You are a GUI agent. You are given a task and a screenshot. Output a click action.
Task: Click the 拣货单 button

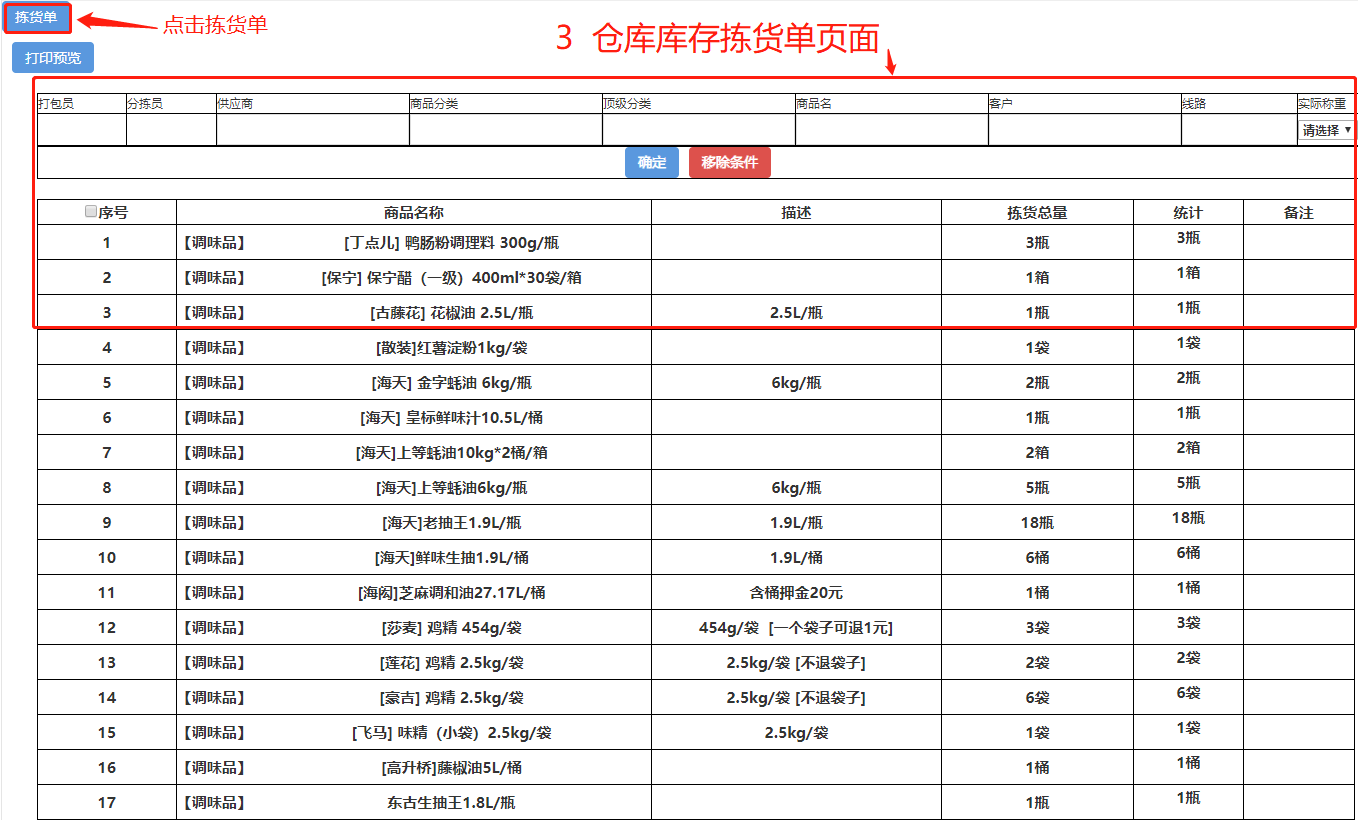coord(36,17)
